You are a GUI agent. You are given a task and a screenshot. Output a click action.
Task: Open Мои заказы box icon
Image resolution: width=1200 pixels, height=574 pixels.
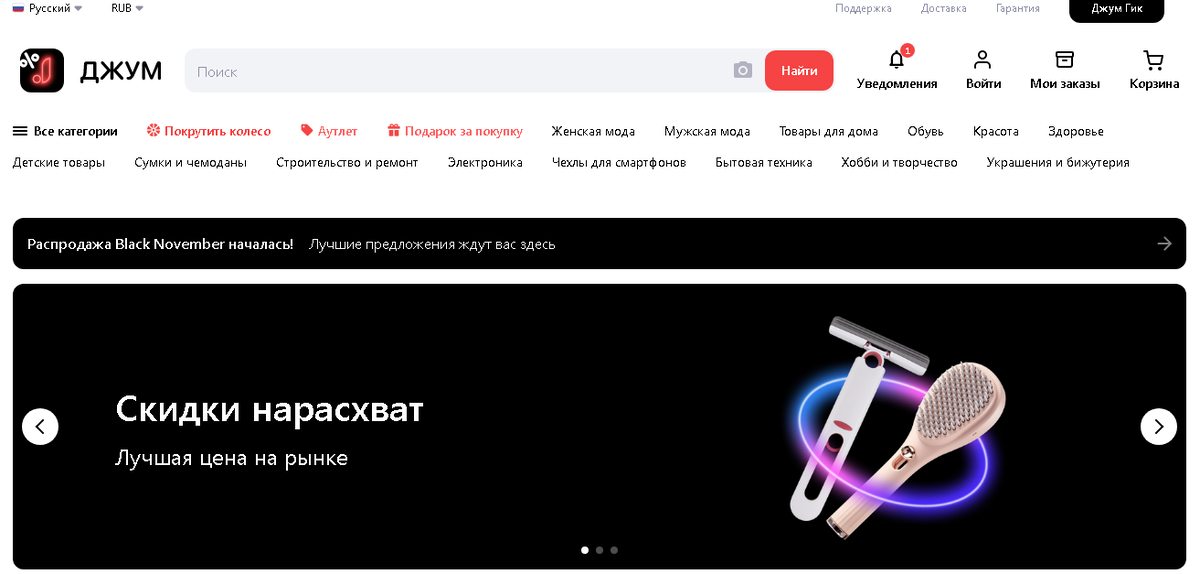click(x=1065, y=60)
